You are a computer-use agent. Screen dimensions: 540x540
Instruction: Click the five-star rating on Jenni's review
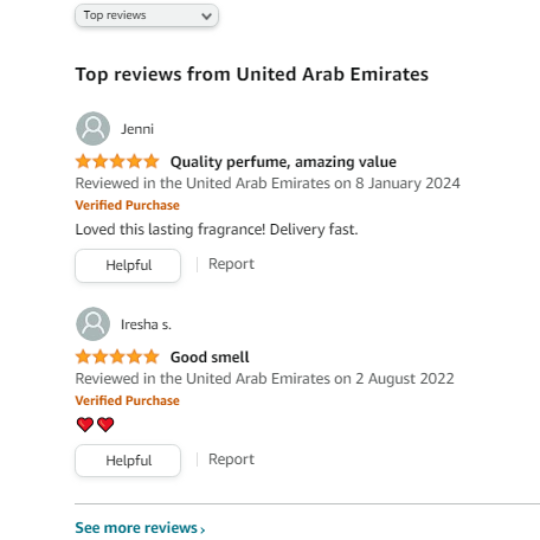[117, 161]
